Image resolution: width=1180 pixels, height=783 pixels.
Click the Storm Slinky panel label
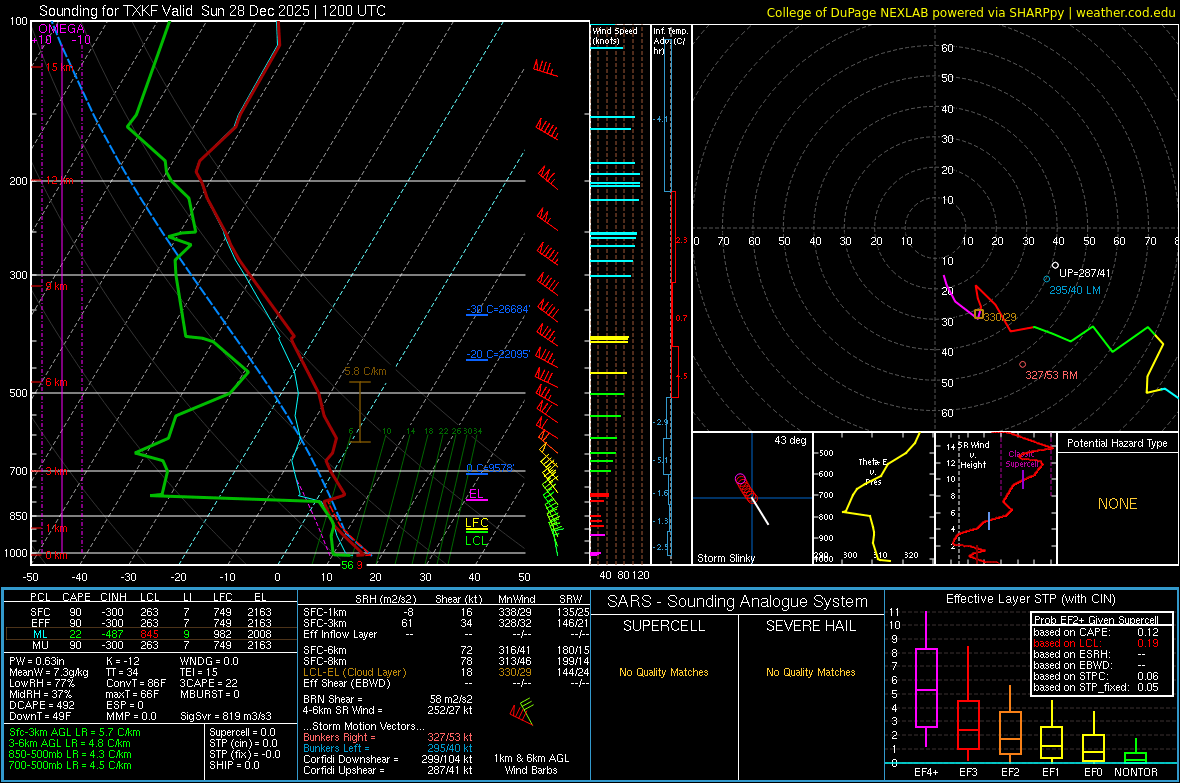coord(725,558)
